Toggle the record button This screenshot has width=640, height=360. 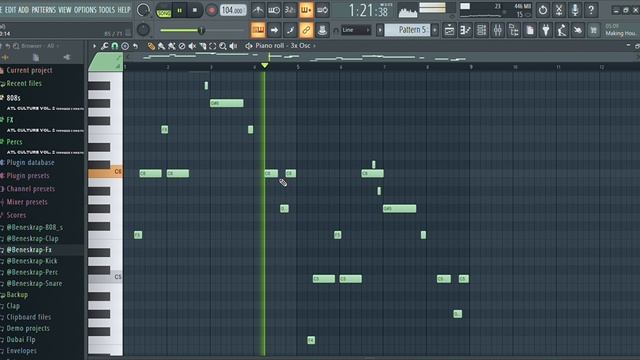(211, 10)
